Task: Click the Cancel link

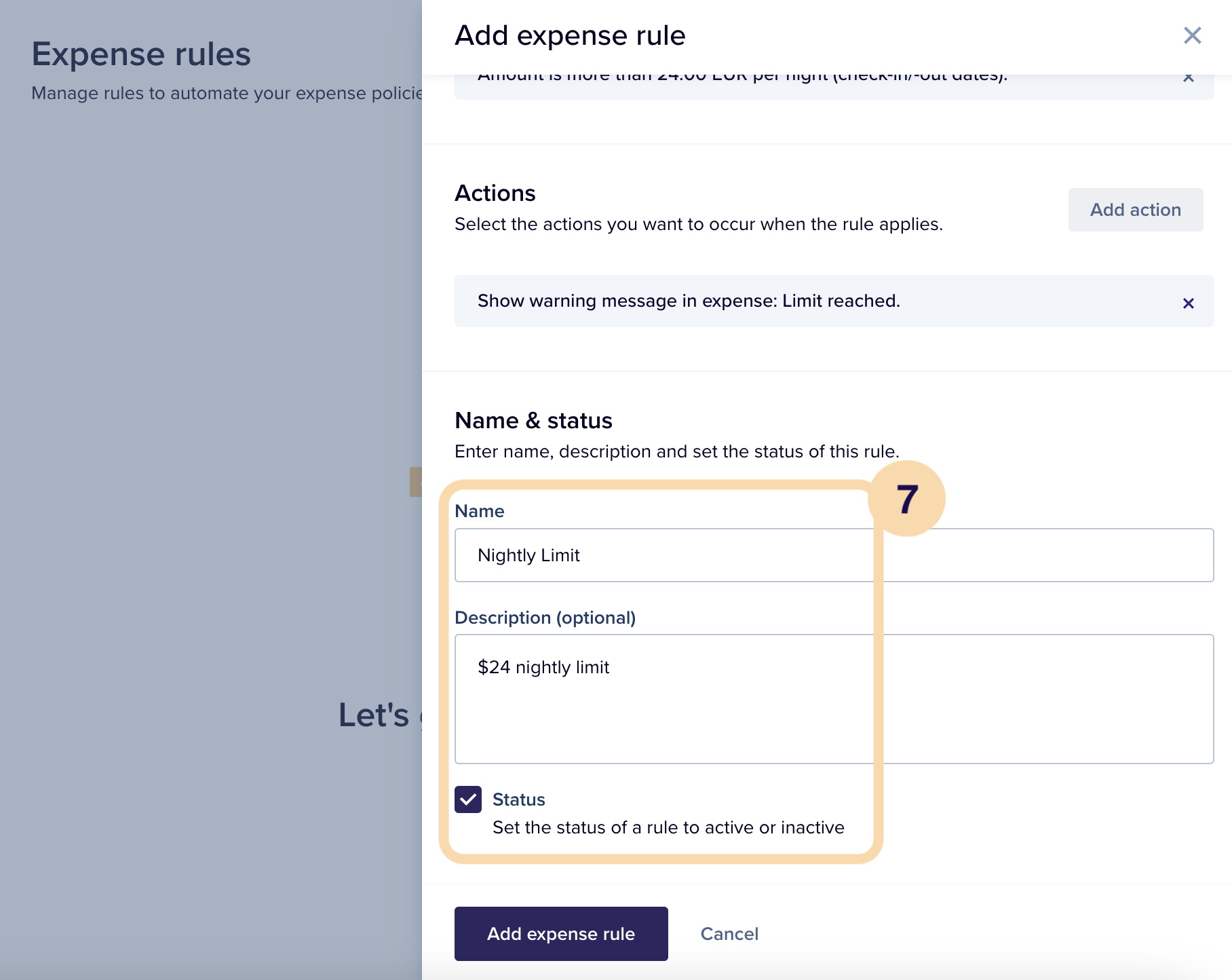Action: coord(729,934)
